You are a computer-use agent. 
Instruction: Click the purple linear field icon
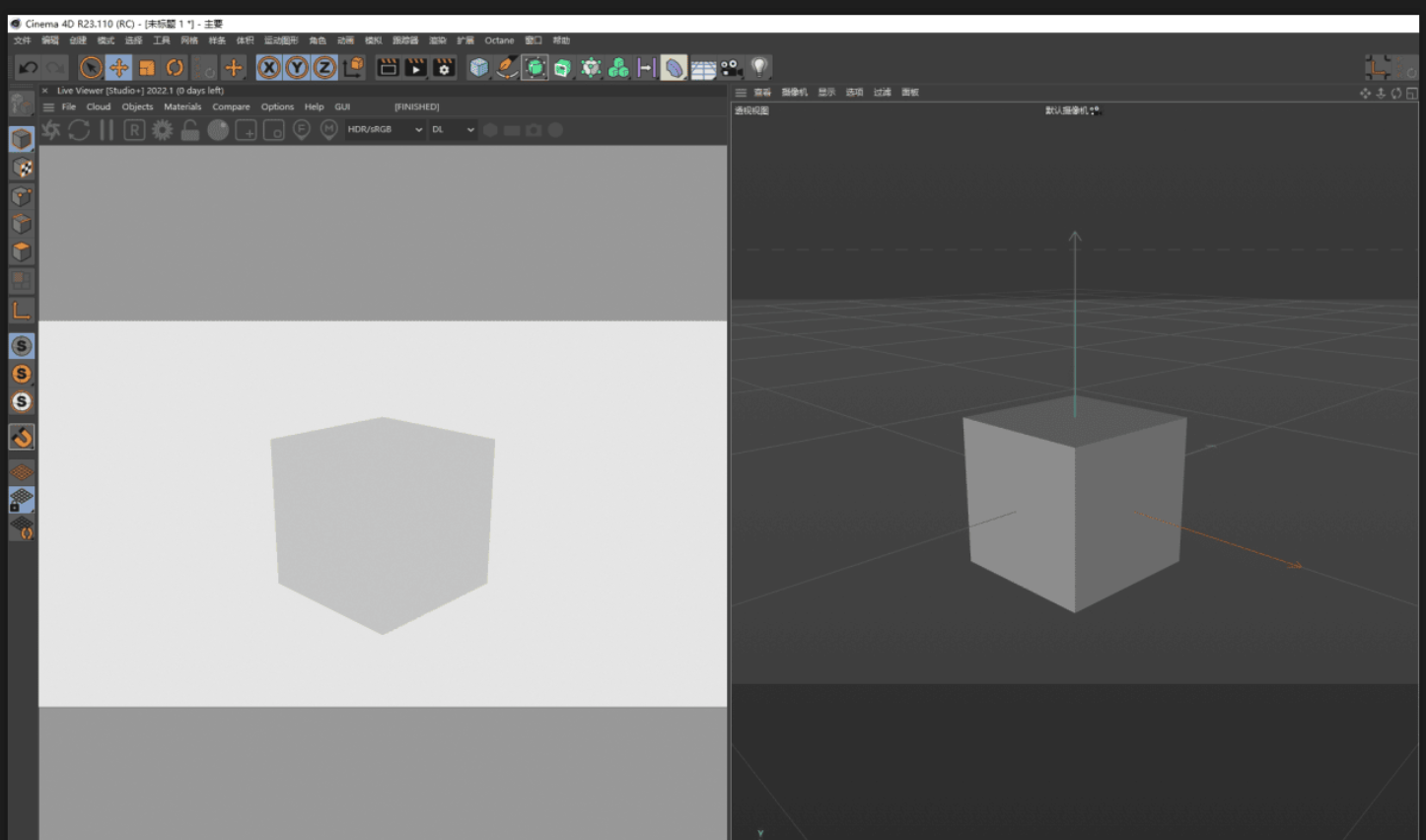click(x=646, y=67)
